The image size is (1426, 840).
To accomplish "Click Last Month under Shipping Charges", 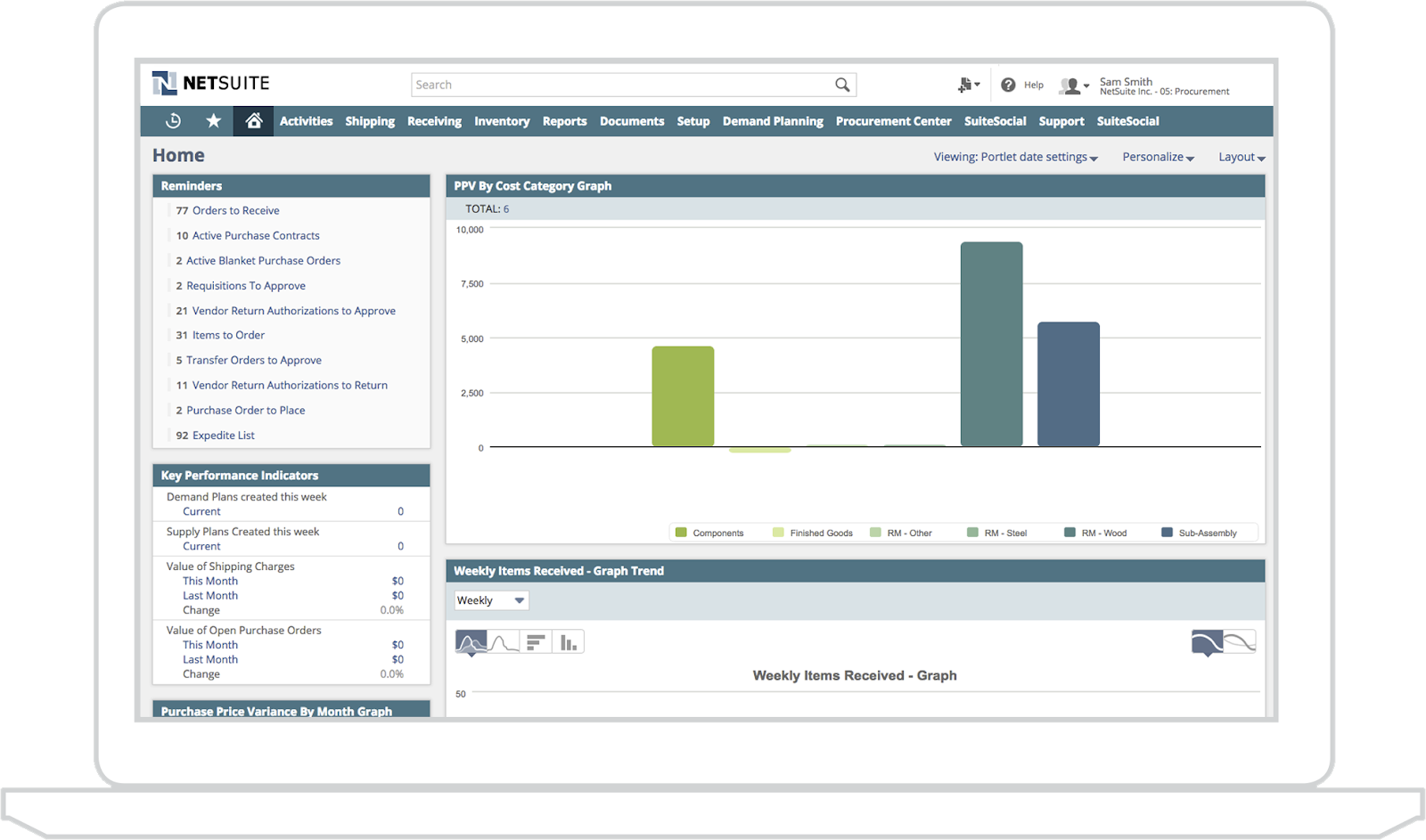I will coord(210,596).
